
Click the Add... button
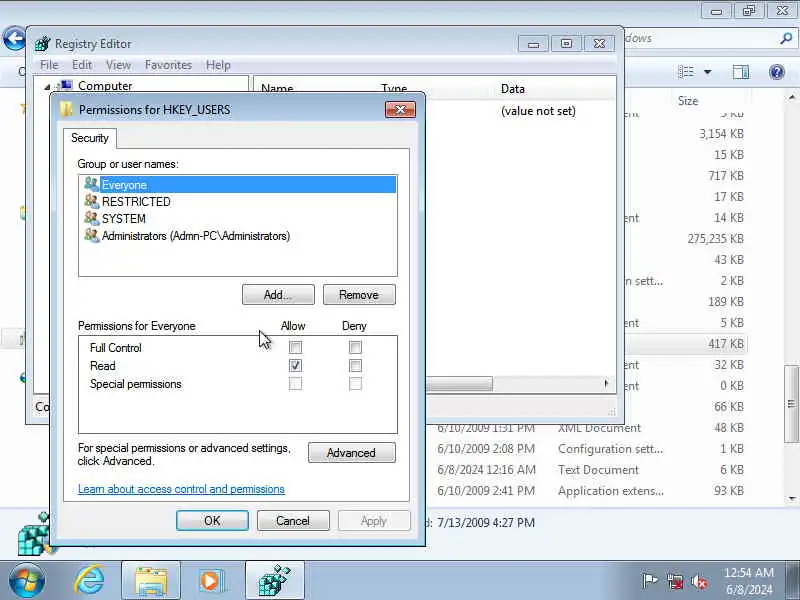[278, 295]
